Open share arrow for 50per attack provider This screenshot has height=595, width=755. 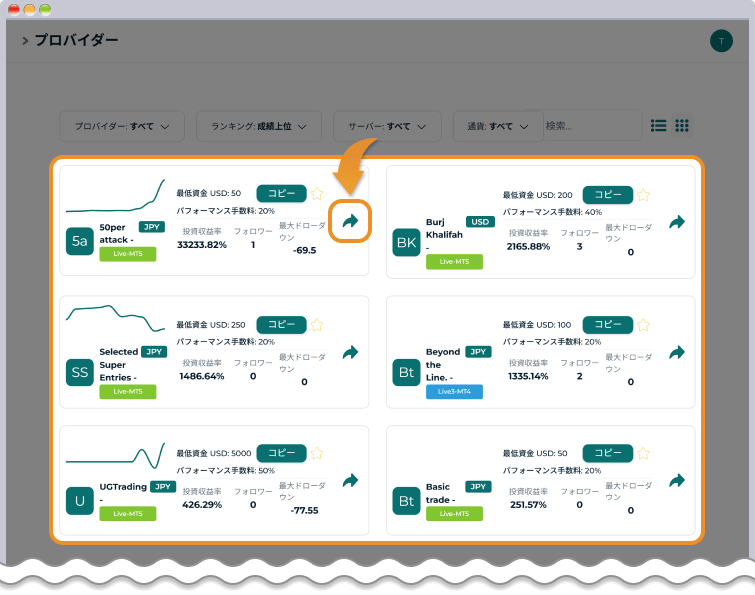[350, 221]
